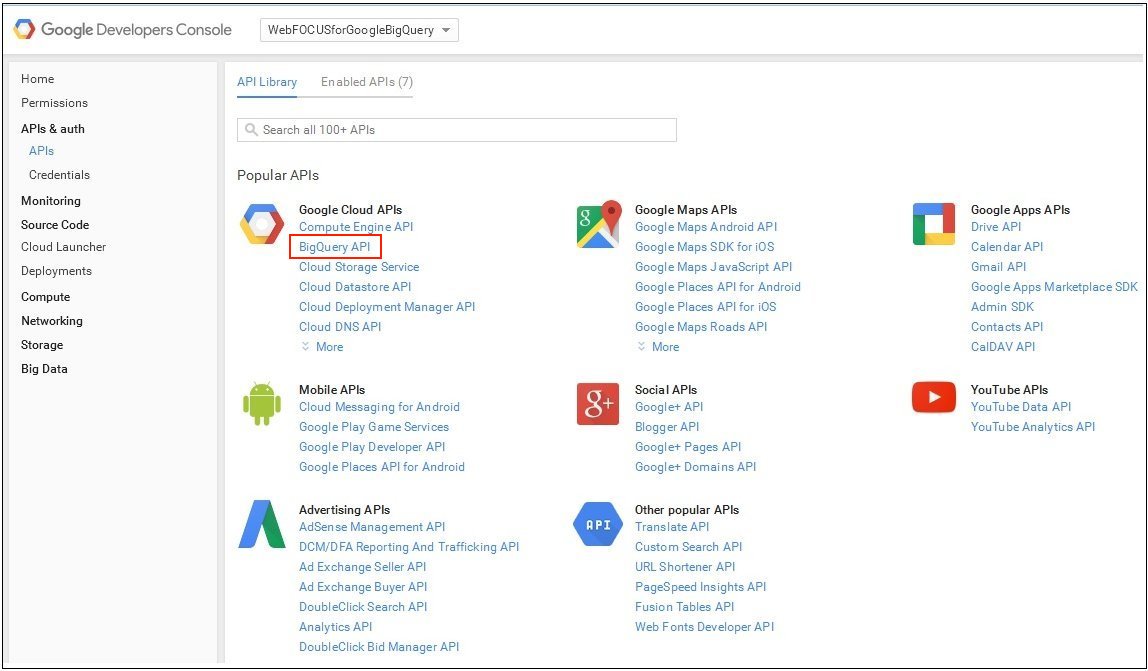Open the Google Maps Android API link

pos(706,227)
